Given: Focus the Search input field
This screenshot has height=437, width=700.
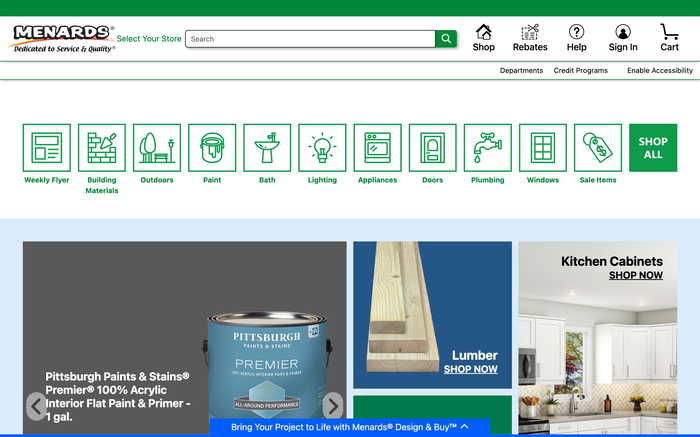Looking at the screenshot, I should (310, 39).
